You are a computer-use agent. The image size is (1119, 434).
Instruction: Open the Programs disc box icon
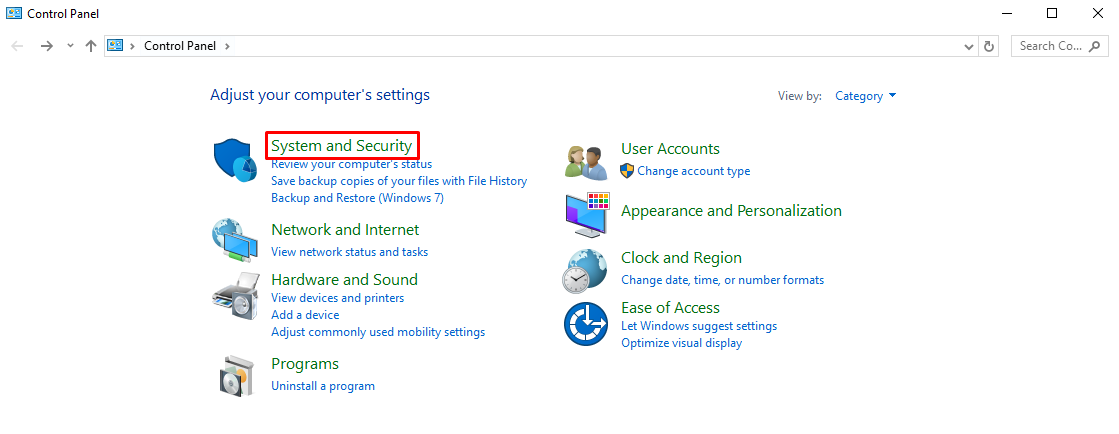click(236, 375)
